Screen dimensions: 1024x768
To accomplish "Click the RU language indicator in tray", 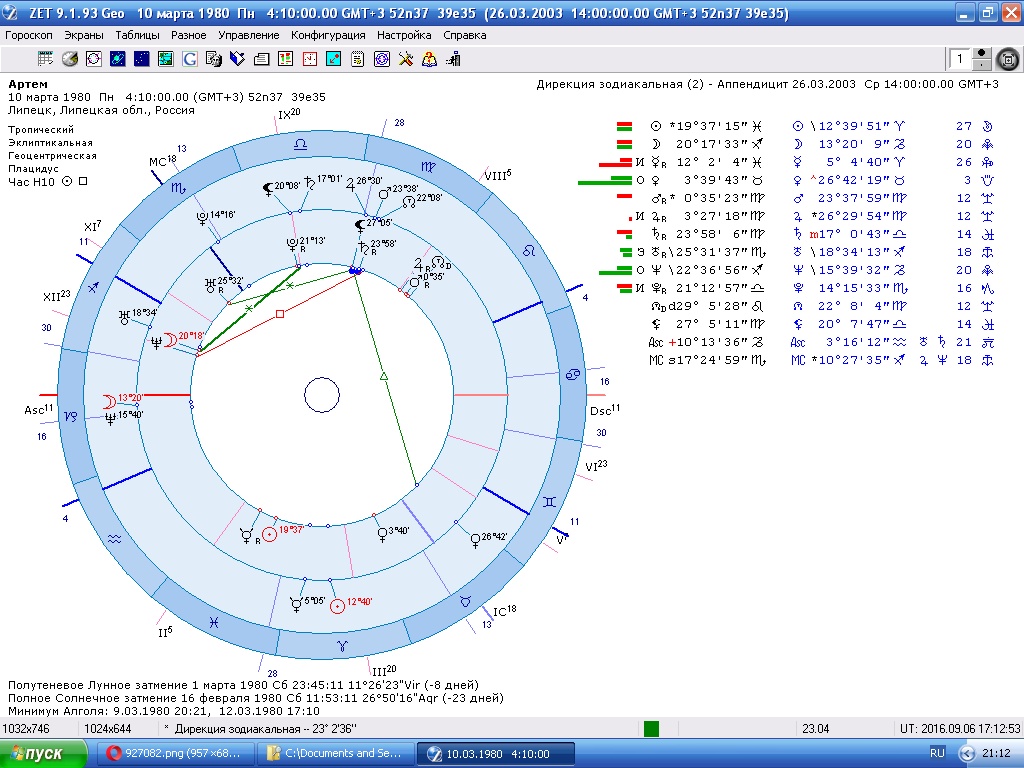I will click(937, 753).
